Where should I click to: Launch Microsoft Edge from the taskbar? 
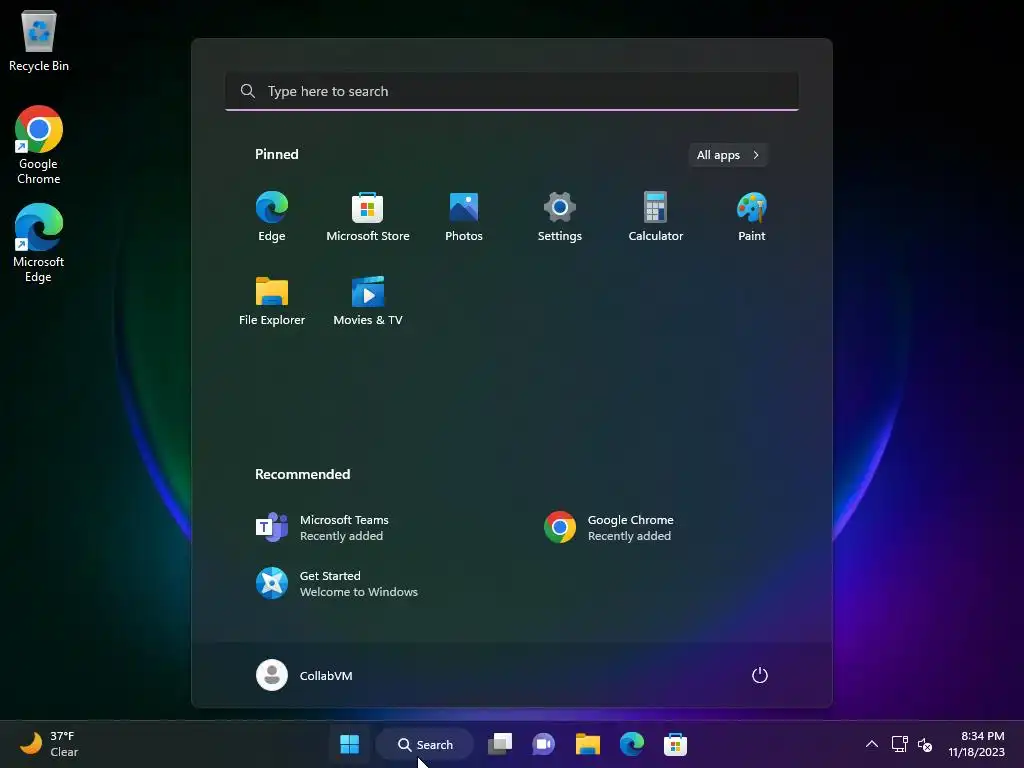[632, 744]
